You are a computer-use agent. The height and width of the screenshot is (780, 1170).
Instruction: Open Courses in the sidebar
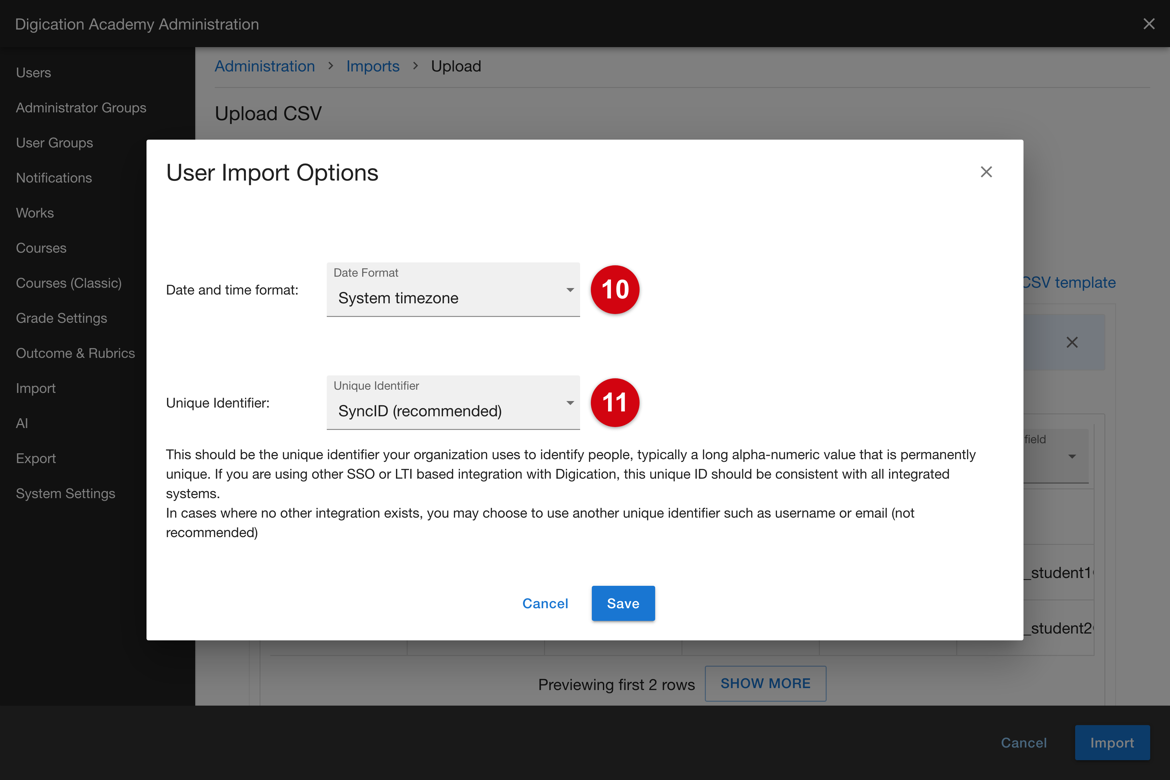pyautogui.click(x=41, y=248)
